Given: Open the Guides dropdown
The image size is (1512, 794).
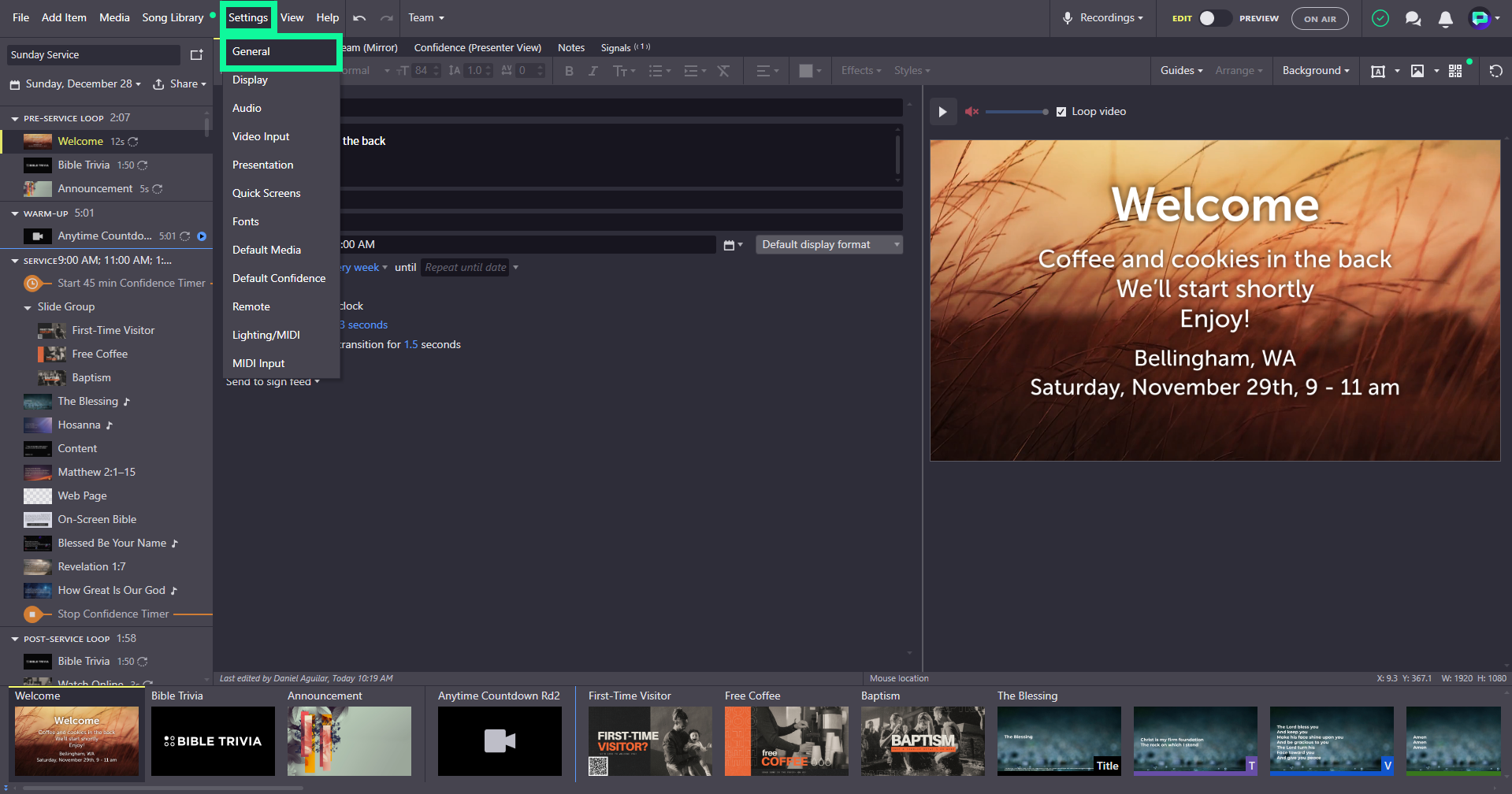Looking at the screenshot, I should 1181,71.
